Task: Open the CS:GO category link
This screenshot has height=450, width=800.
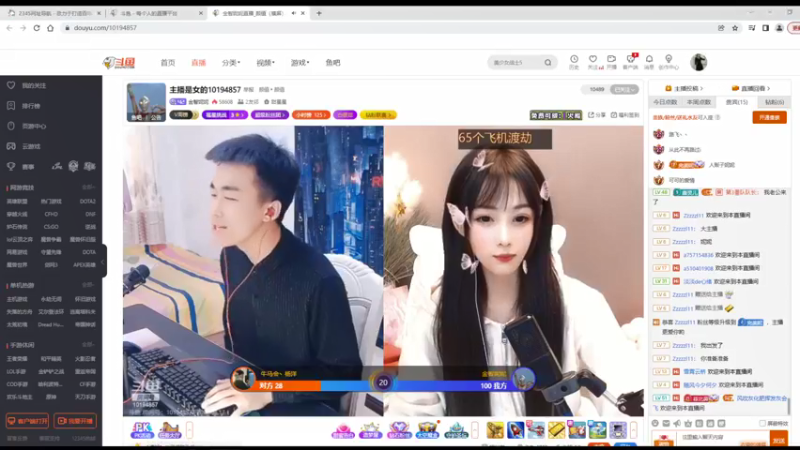Action: coord(51,227)
